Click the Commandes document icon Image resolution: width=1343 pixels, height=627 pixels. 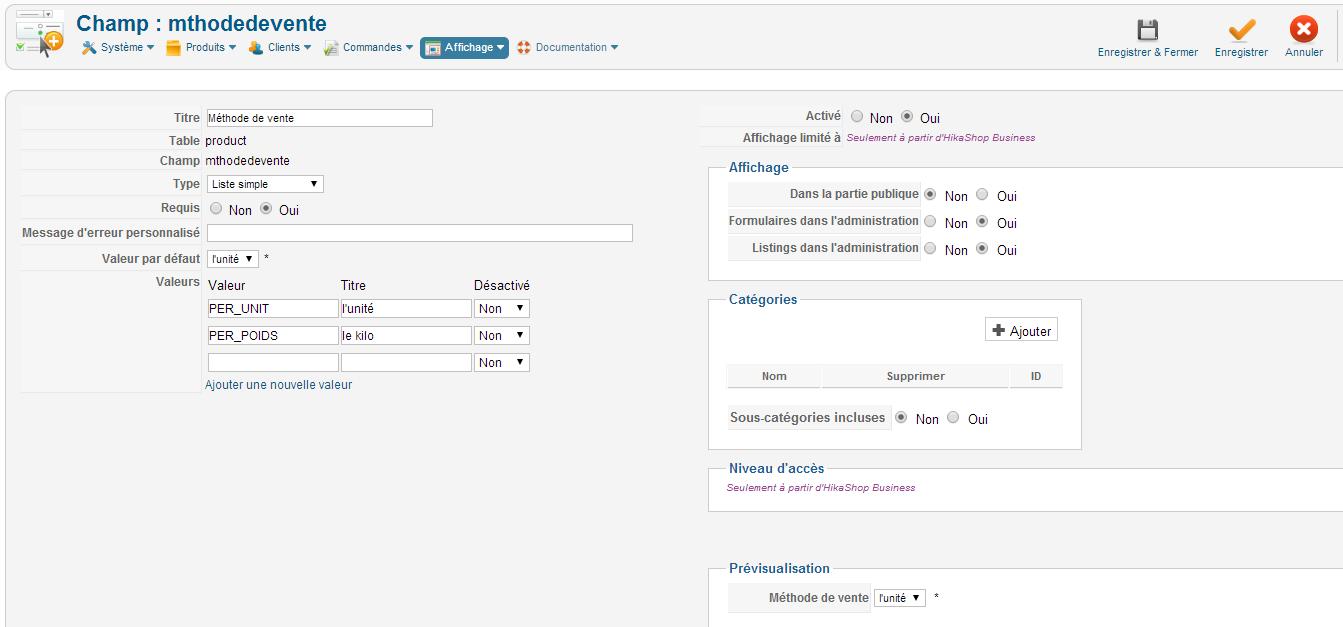(331, 48)
